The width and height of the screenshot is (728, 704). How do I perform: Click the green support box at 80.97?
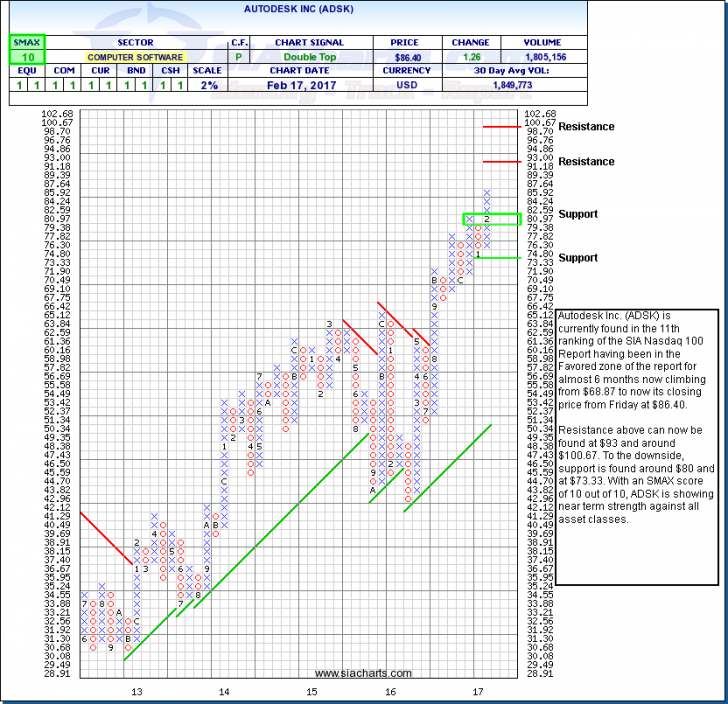490,219
